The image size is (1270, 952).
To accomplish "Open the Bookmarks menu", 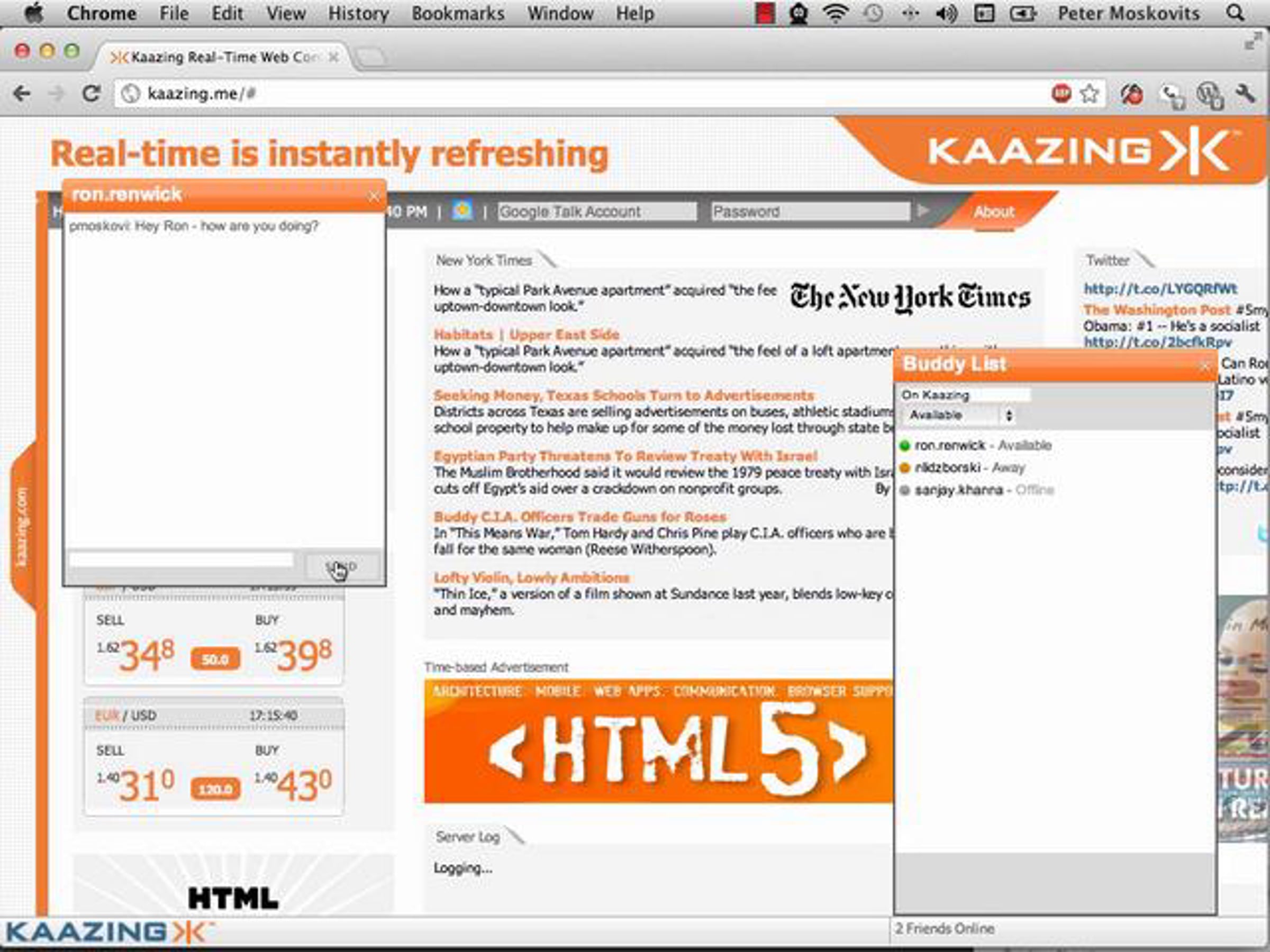I will coord(458,13).
